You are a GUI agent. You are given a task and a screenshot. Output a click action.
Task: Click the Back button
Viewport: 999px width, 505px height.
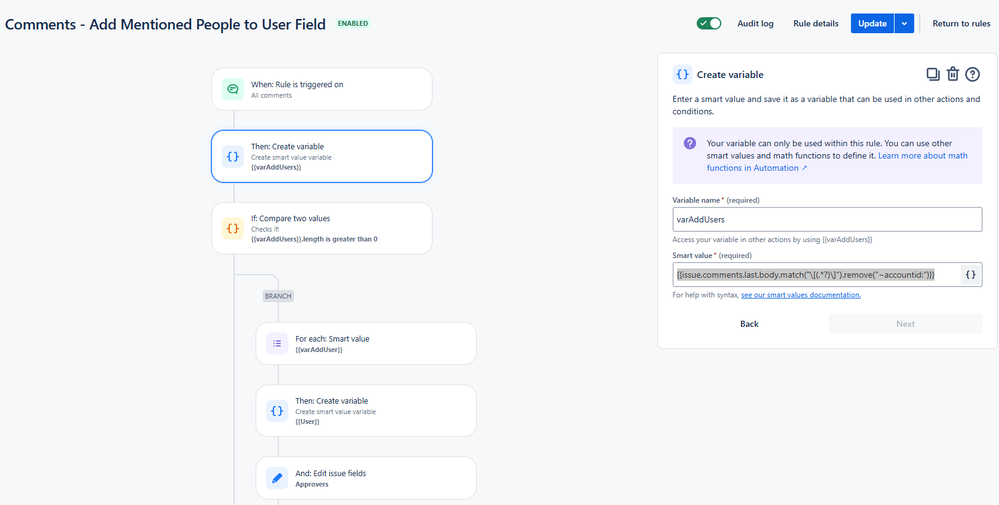[x=749, y=324]
